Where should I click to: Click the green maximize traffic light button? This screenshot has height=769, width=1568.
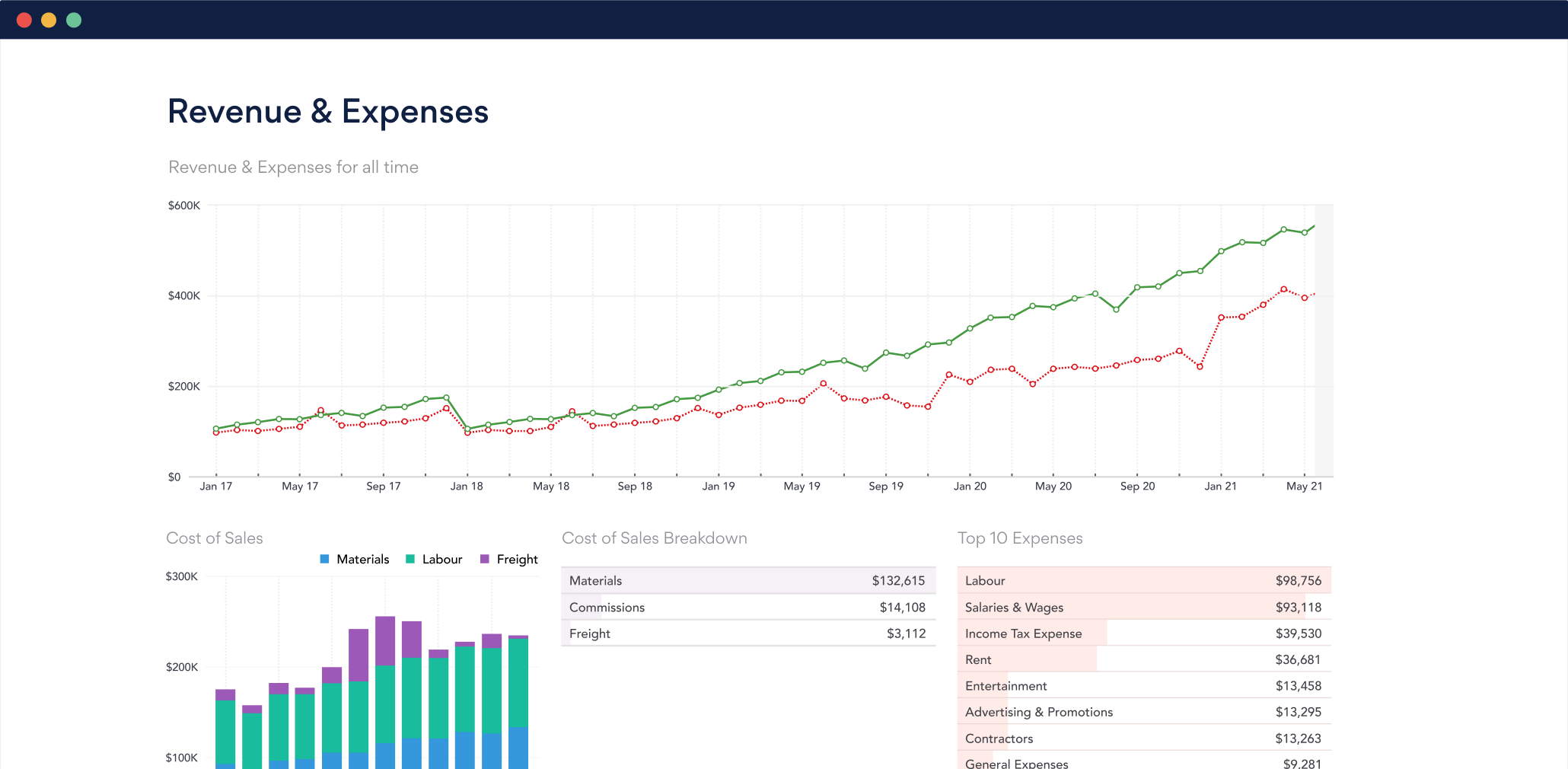point(73,19)
